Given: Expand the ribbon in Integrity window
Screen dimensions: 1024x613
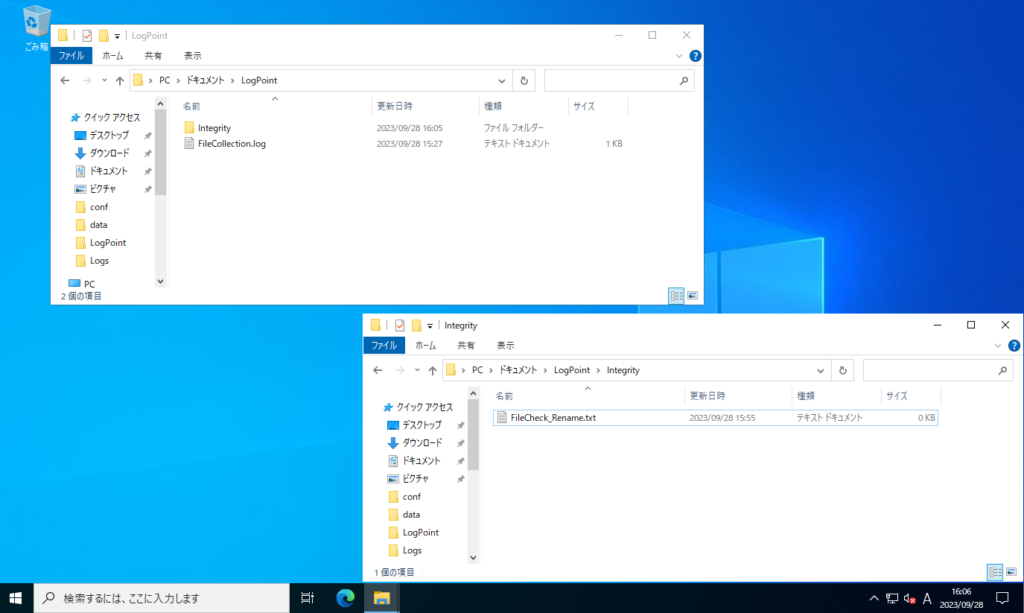Looking at the screenshot, I should (997, 346).
